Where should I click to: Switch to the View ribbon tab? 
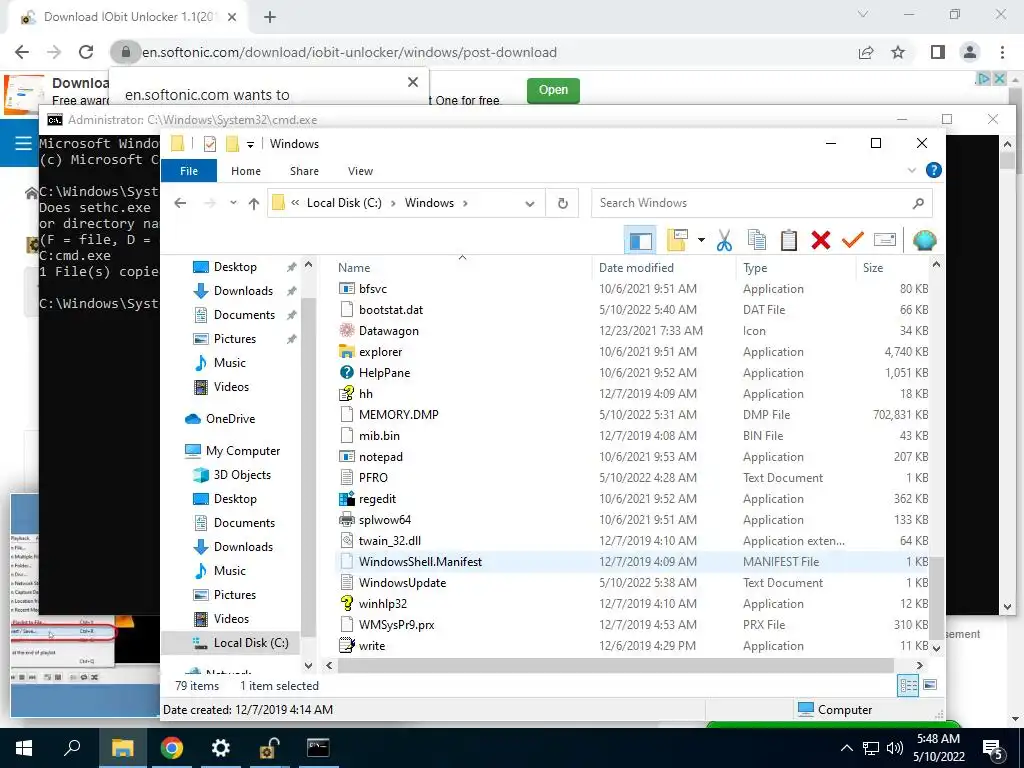click(x=360, y=171)
